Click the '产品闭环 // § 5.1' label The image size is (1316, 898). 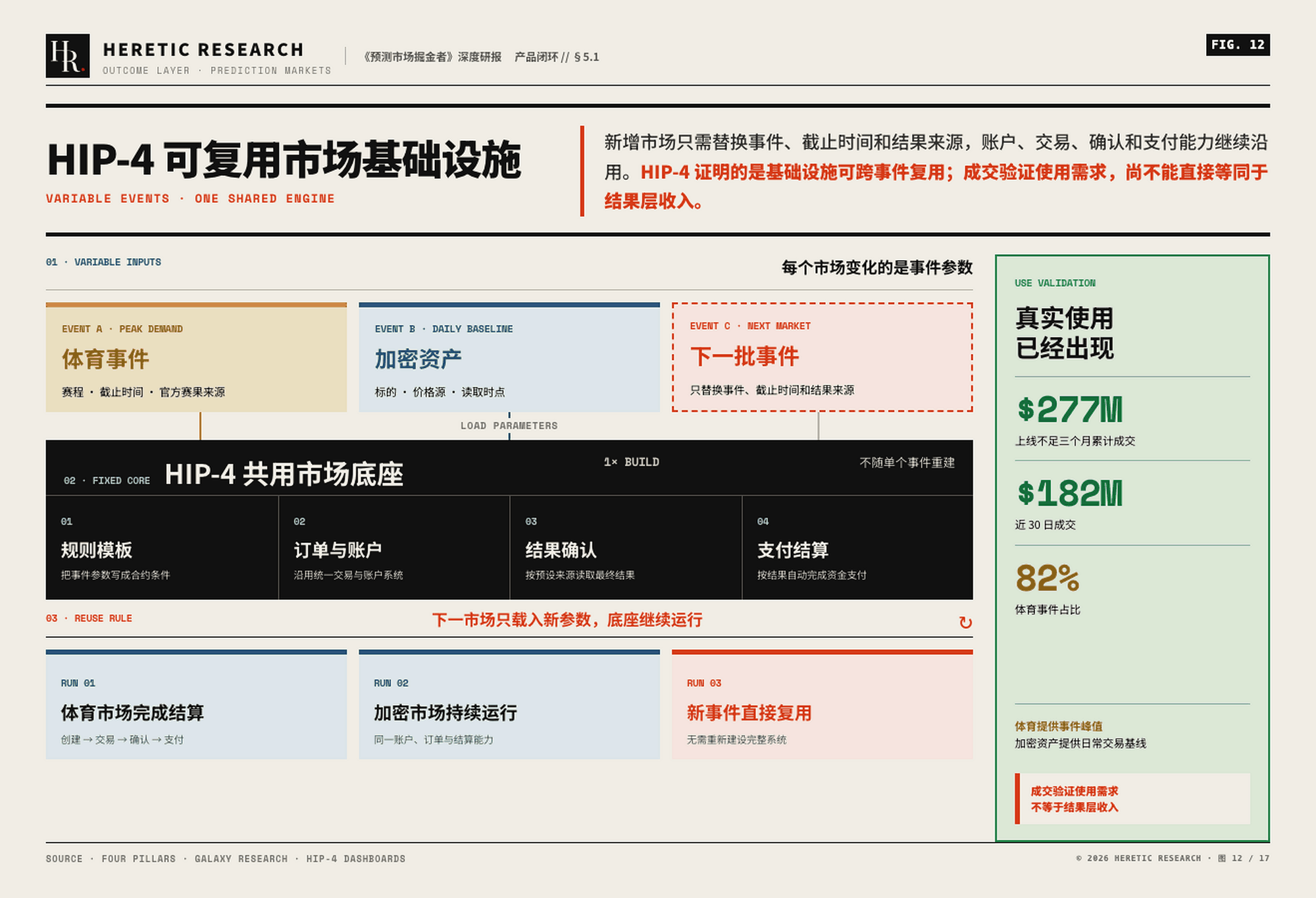tap(557, 57)
